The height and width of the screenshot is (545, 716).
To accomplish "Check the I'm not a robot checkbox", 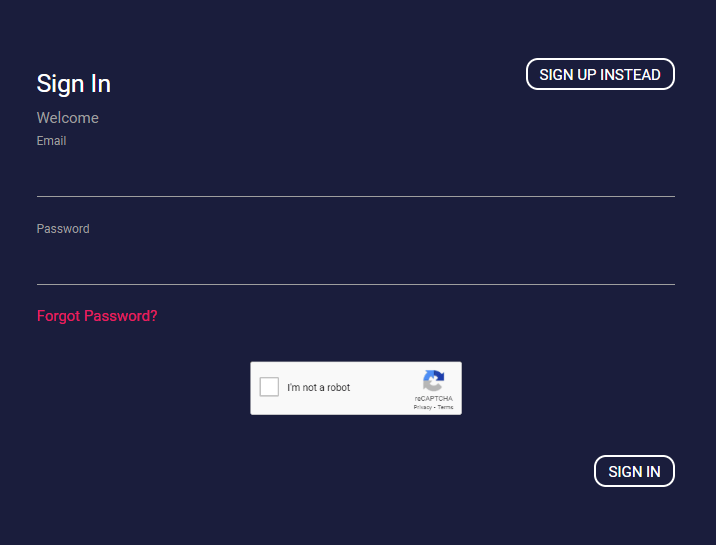I will [x=269, y=387].
